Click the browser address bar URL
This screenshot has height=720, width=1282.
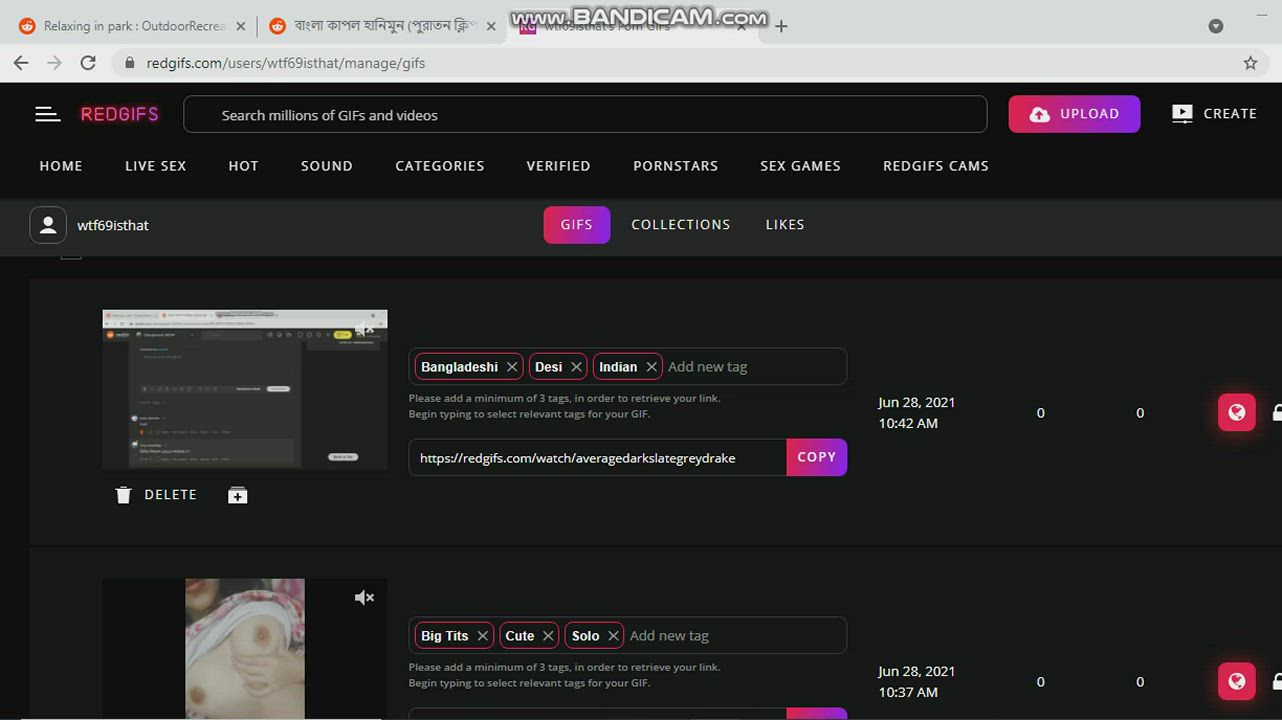(x=286, y=63)
